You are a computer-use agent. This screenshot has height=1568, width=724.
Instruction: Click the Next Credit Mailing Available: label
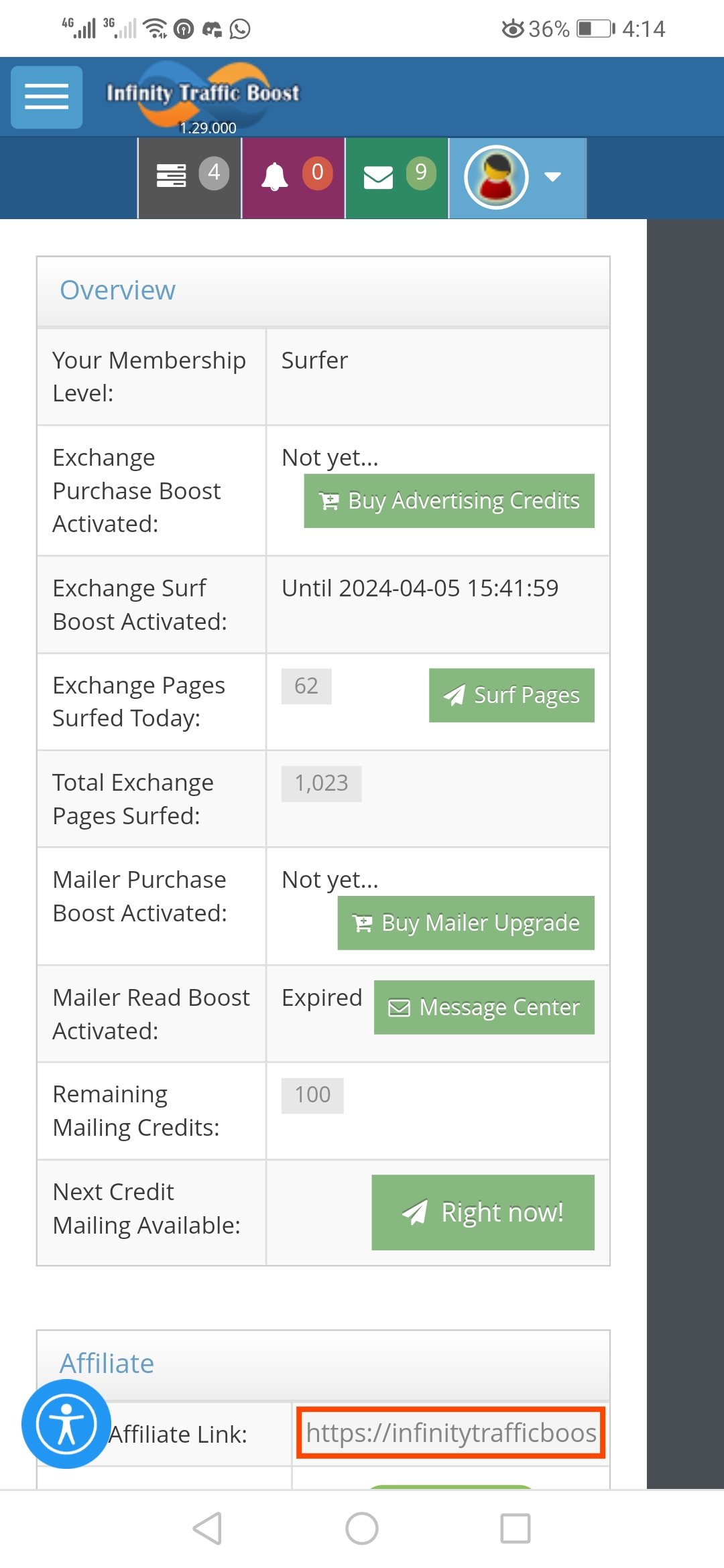[x=146, y=1209]
